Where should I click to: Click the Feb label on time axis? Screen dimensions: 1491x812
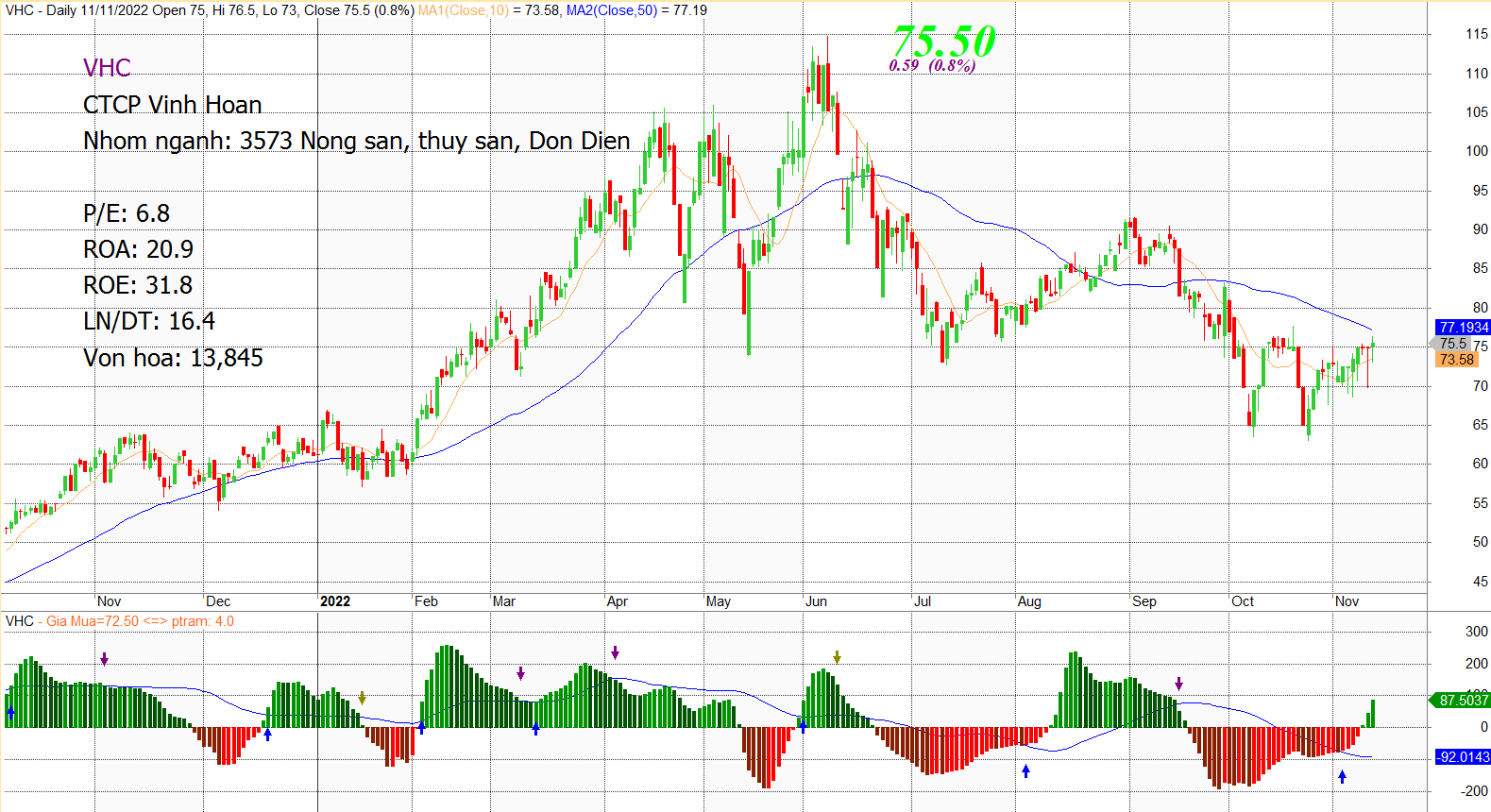point(426,601)
